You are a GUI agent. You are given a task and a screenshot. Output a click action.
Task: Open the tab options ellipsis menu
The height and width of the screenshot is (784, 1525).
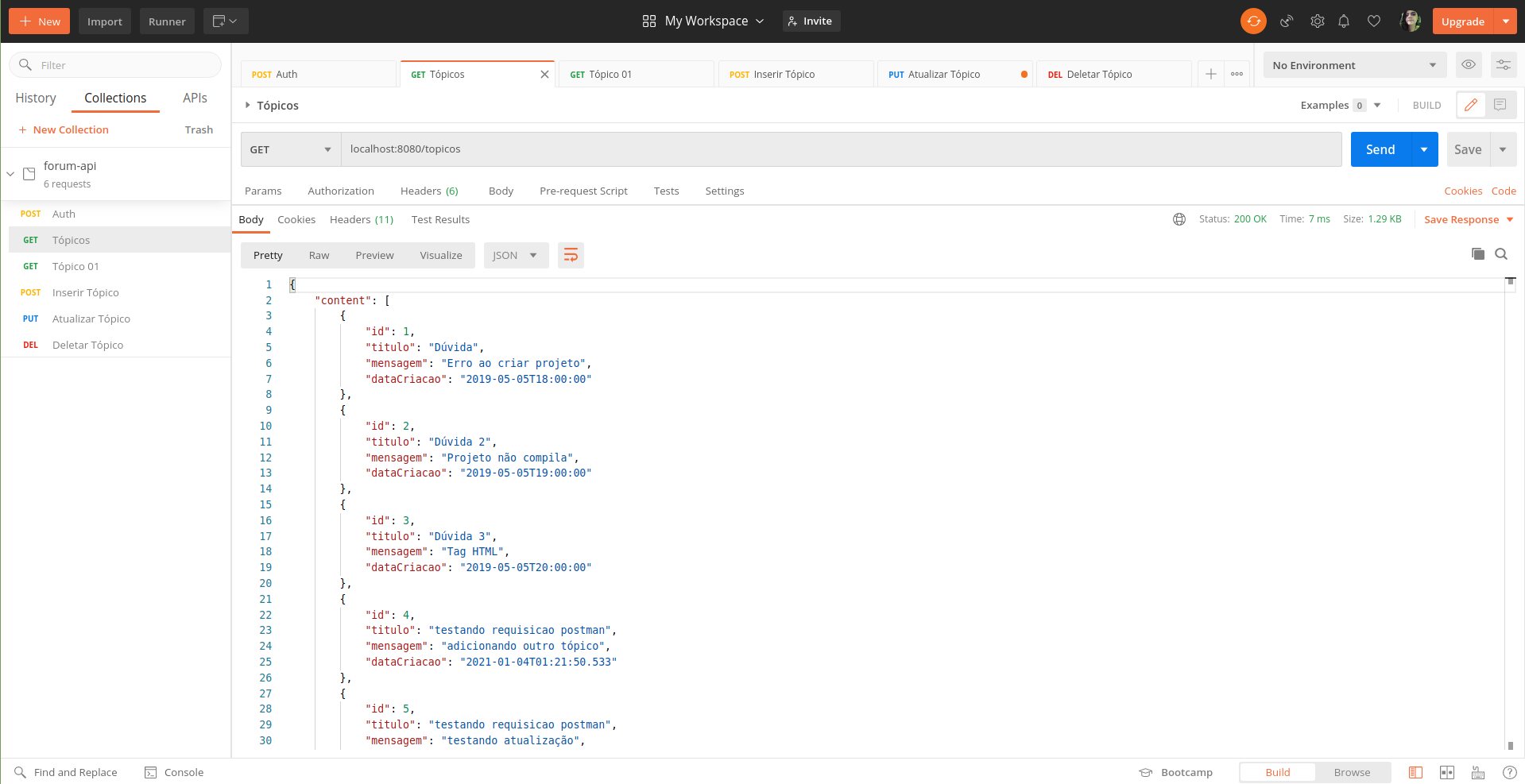pyautogui.click(x=1237, y=74)
